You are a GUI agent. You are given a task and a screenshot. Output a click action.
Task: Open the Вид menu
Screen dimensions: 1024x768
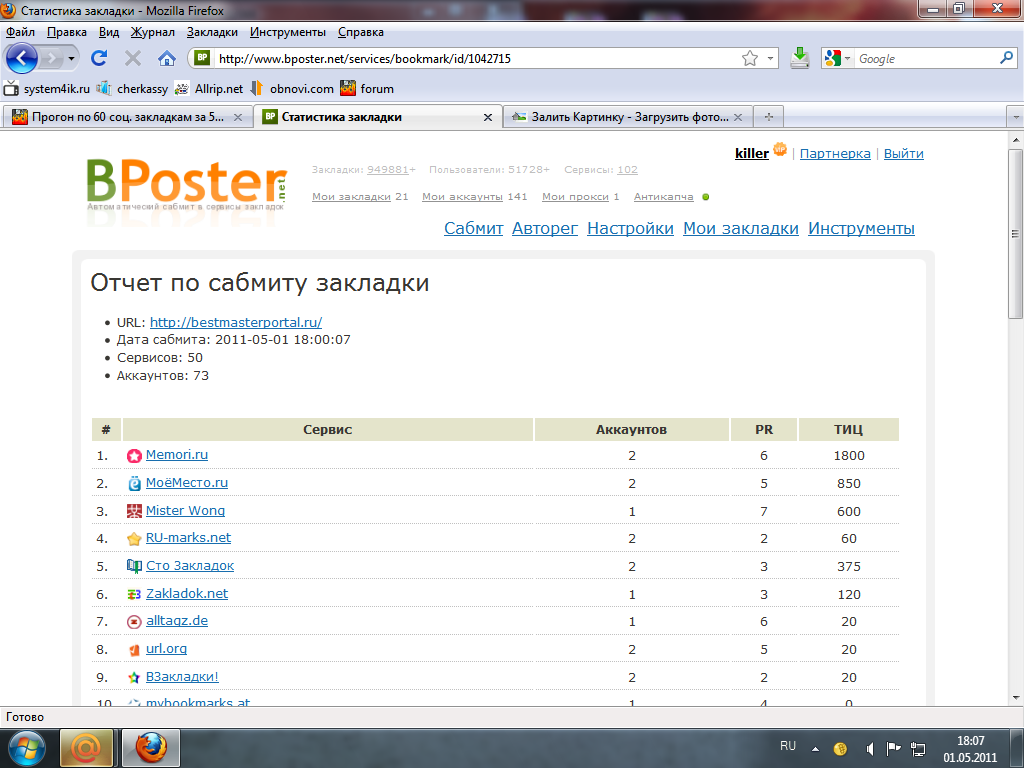(109, 32)
